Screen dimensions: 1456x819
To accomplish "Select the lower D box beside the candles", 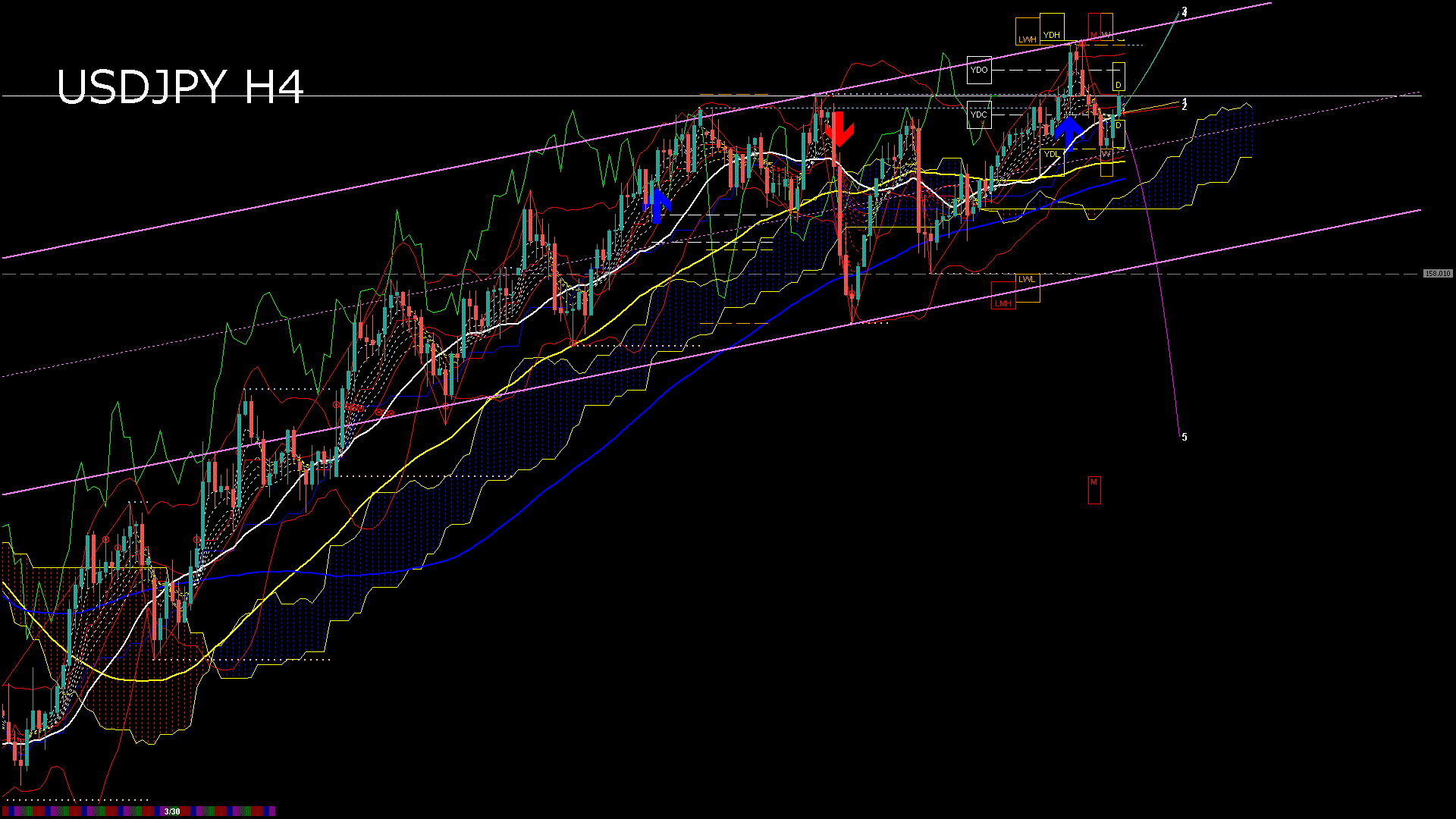I will click(1120, 125).
